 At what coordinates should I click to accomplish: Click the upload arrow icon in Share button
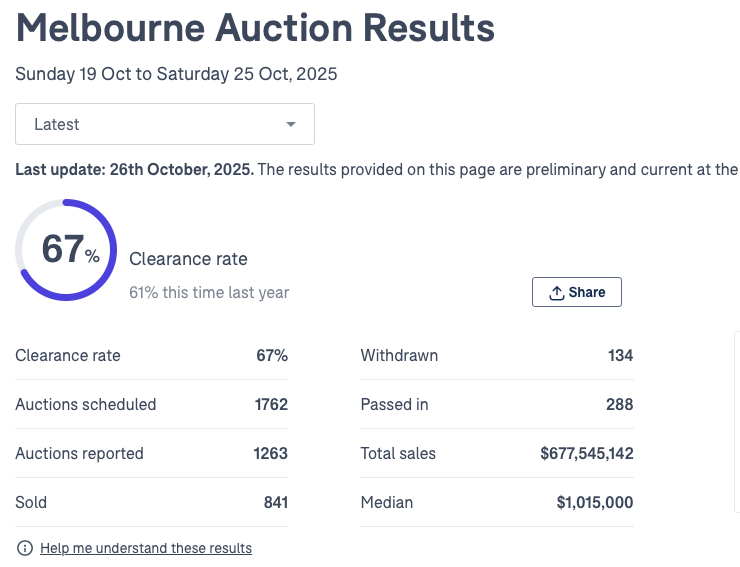click(x=557, y=292)
